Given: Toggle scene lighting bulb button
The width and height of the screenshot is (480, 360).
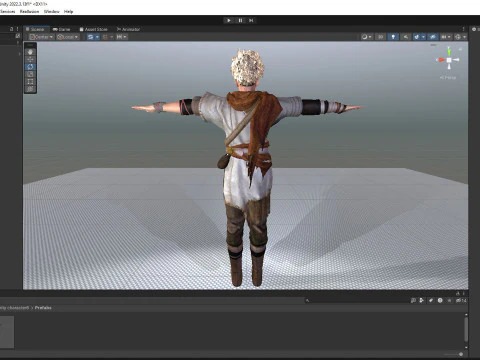Looking at the screenshot, I should [393, 37].
